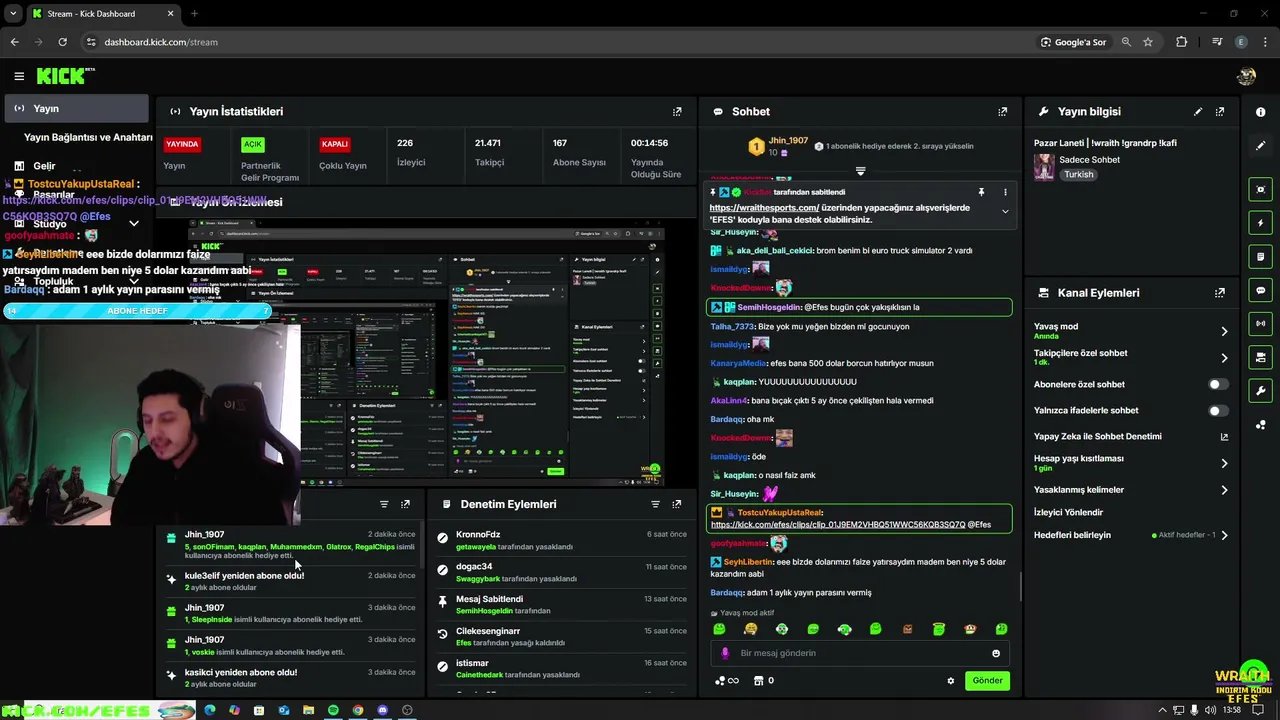Image resolution: width=1280 pixels, height=720 pixels.
Task: Toggle Yalnızca ifadelerle sohbet switch
Action: 1217,410
